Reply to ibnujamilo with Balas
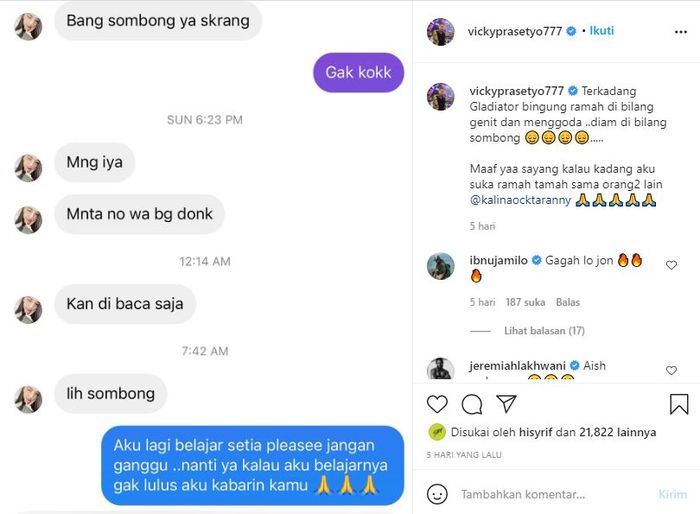 tap(568, 302)
